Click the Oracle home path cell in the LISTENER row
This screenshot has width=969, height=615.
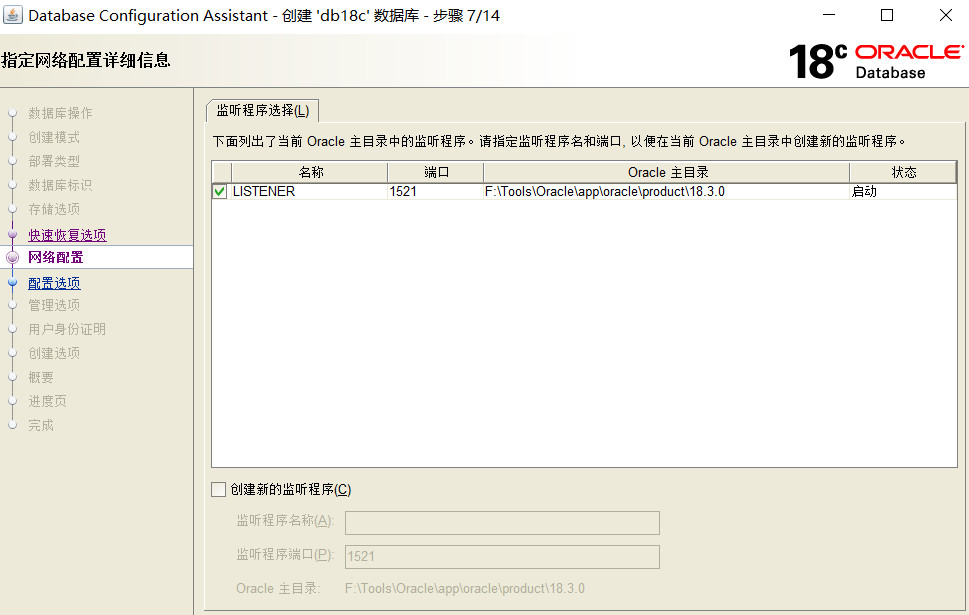click(x=667, y=192)
